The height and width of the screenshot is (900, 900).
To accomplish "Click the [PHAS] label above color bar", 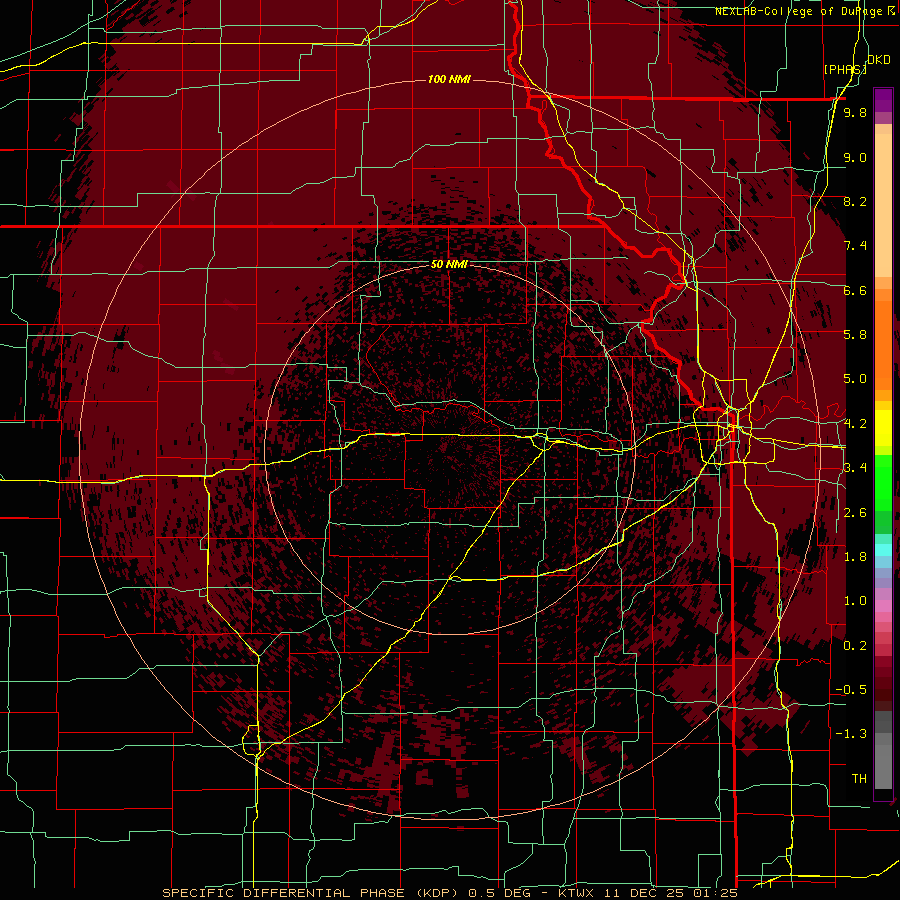I will coord(845,69).
